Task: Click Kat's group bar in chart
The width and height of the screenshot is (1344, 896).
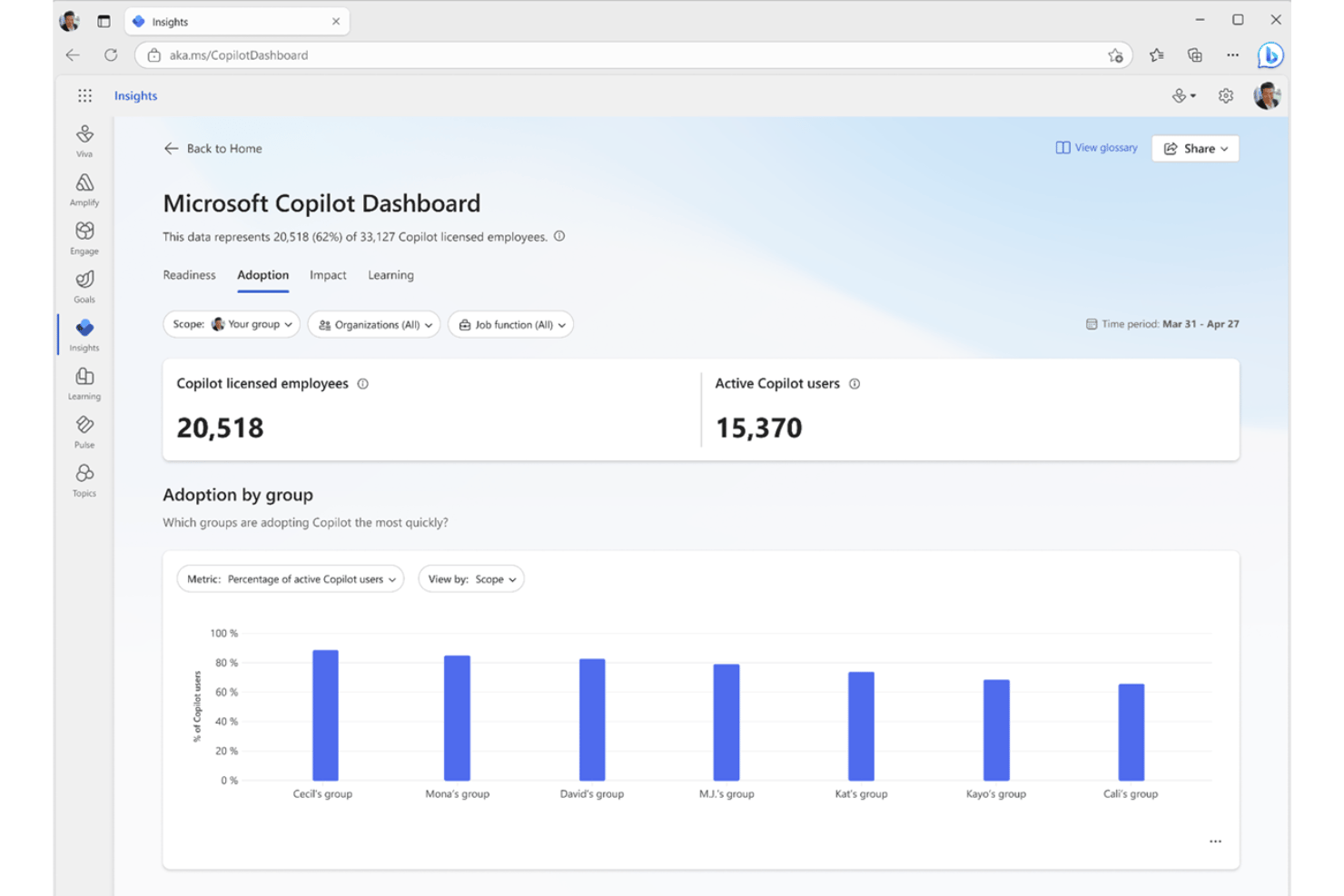Action: click(x=861, y=726)
